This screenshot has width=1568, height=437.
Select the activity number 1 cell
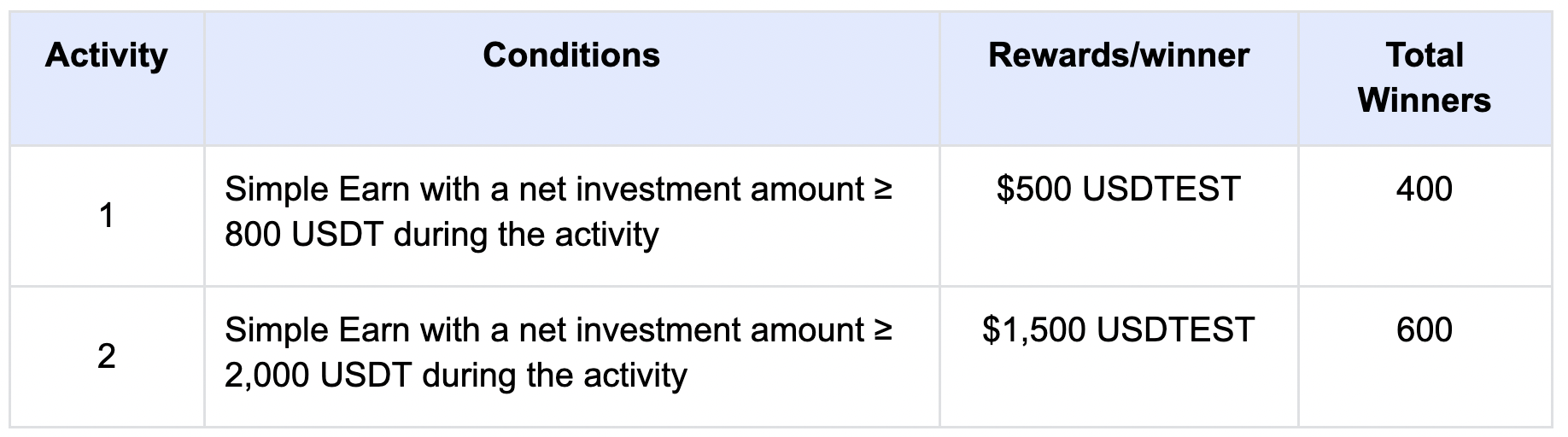(x=106, y=216)
